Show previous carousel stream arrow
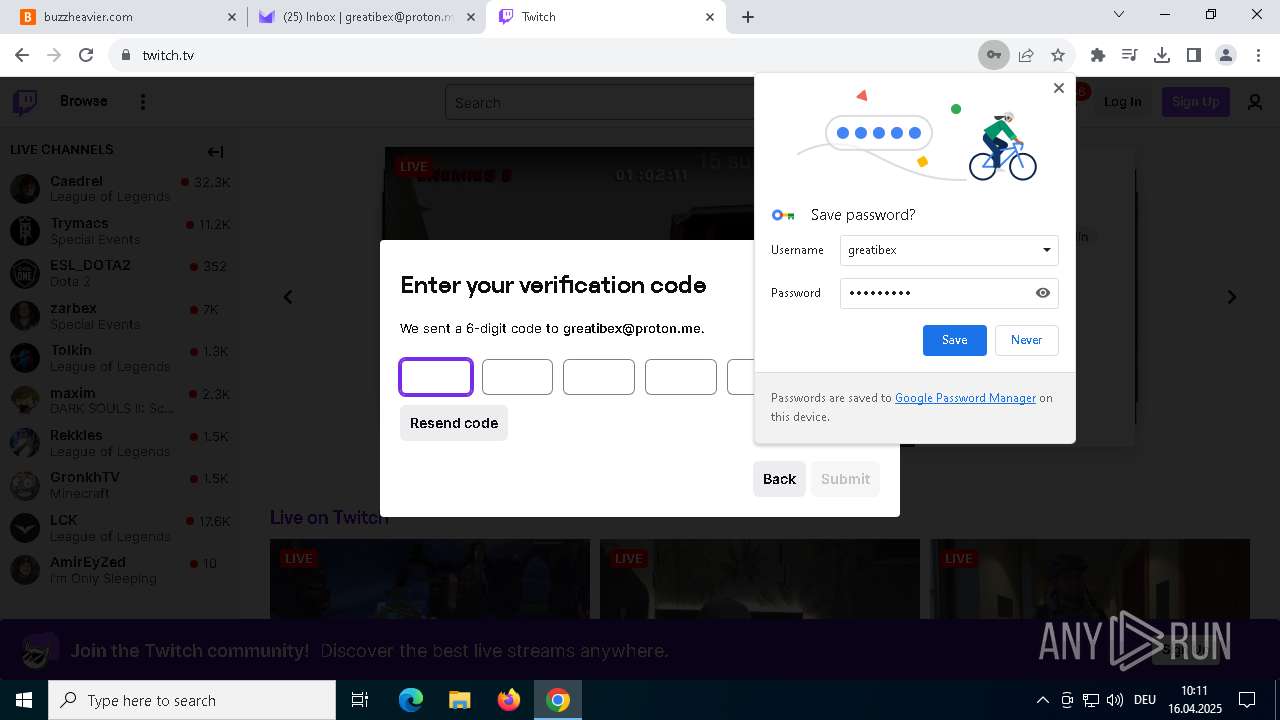1280x720 pixels. coord(288,297)
